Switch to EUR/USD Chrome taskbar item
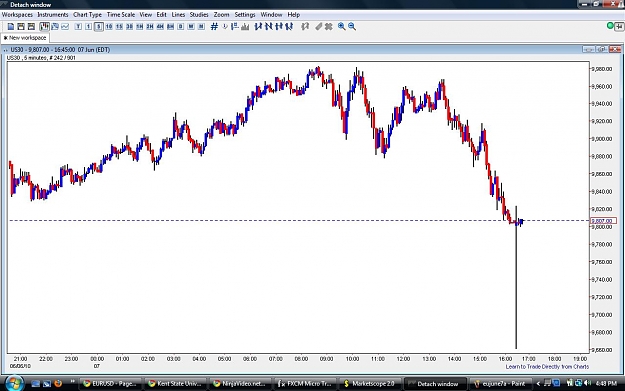This screenshot has width=625, height=391. 110,383
